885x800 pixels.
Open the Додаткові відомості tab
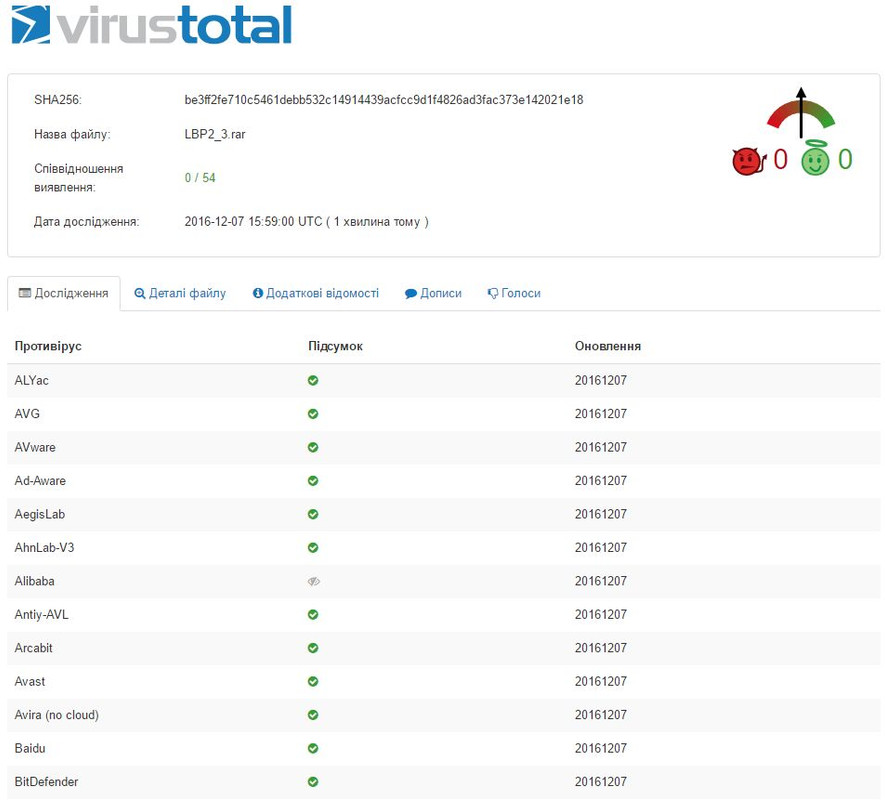coord(316,293)
